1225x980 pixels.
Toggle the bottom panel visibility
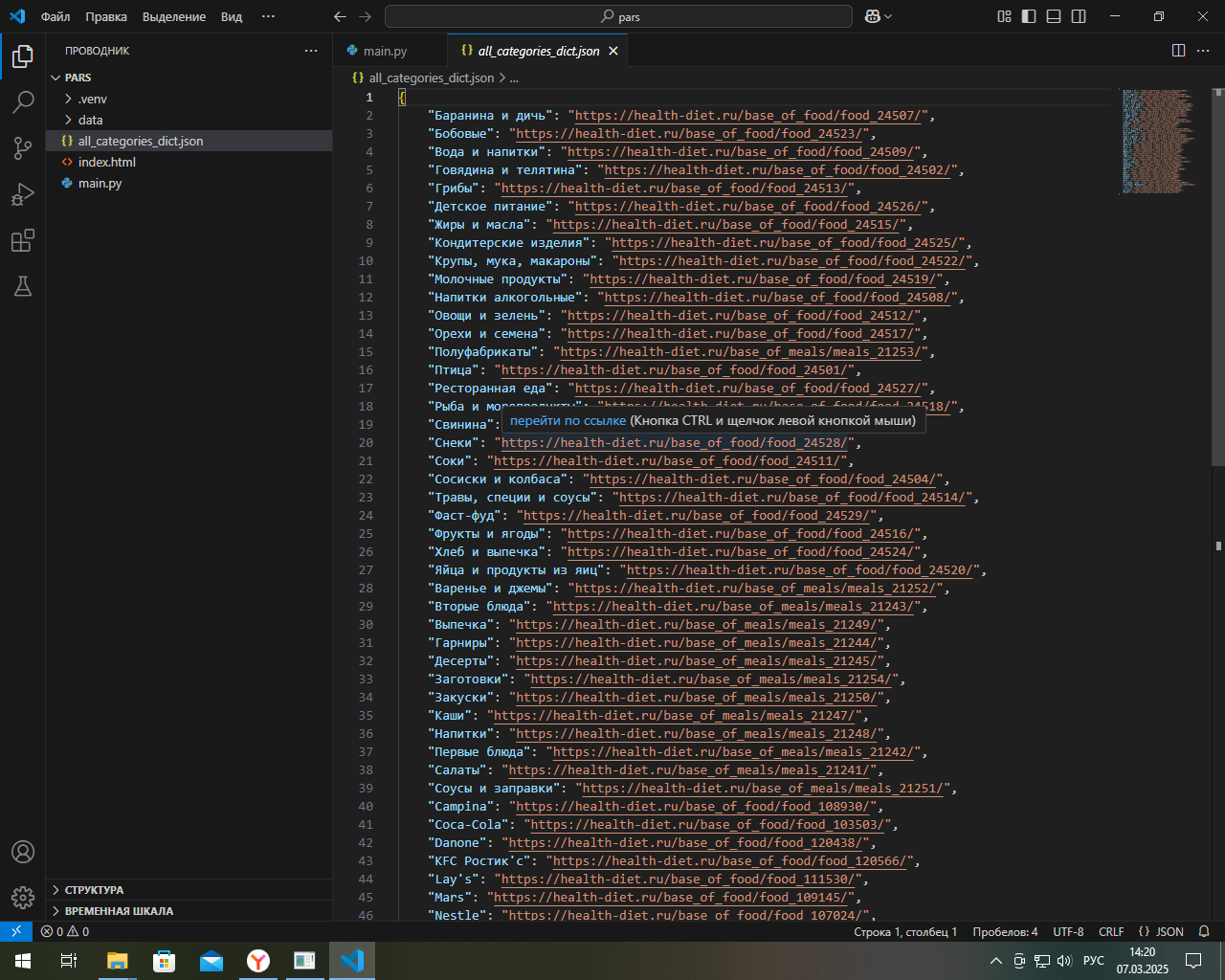(x=1054, y=16)
